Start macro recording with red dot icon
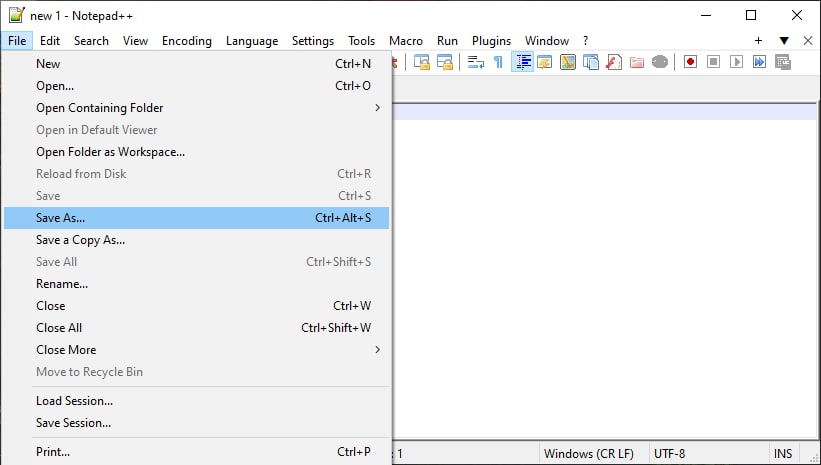Viewport: 821px width, 465px height. pos(690,62)
